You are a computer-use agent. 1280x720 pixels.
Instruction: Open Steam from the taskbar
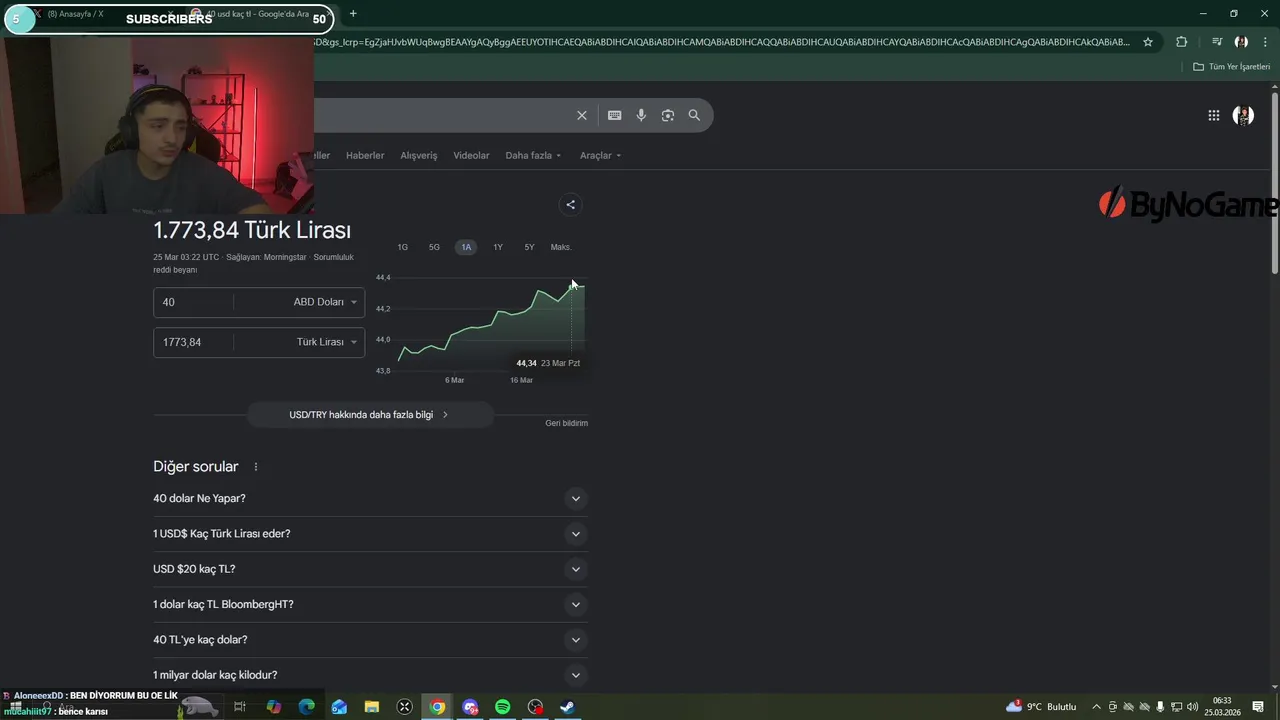(x=567, y=707)
